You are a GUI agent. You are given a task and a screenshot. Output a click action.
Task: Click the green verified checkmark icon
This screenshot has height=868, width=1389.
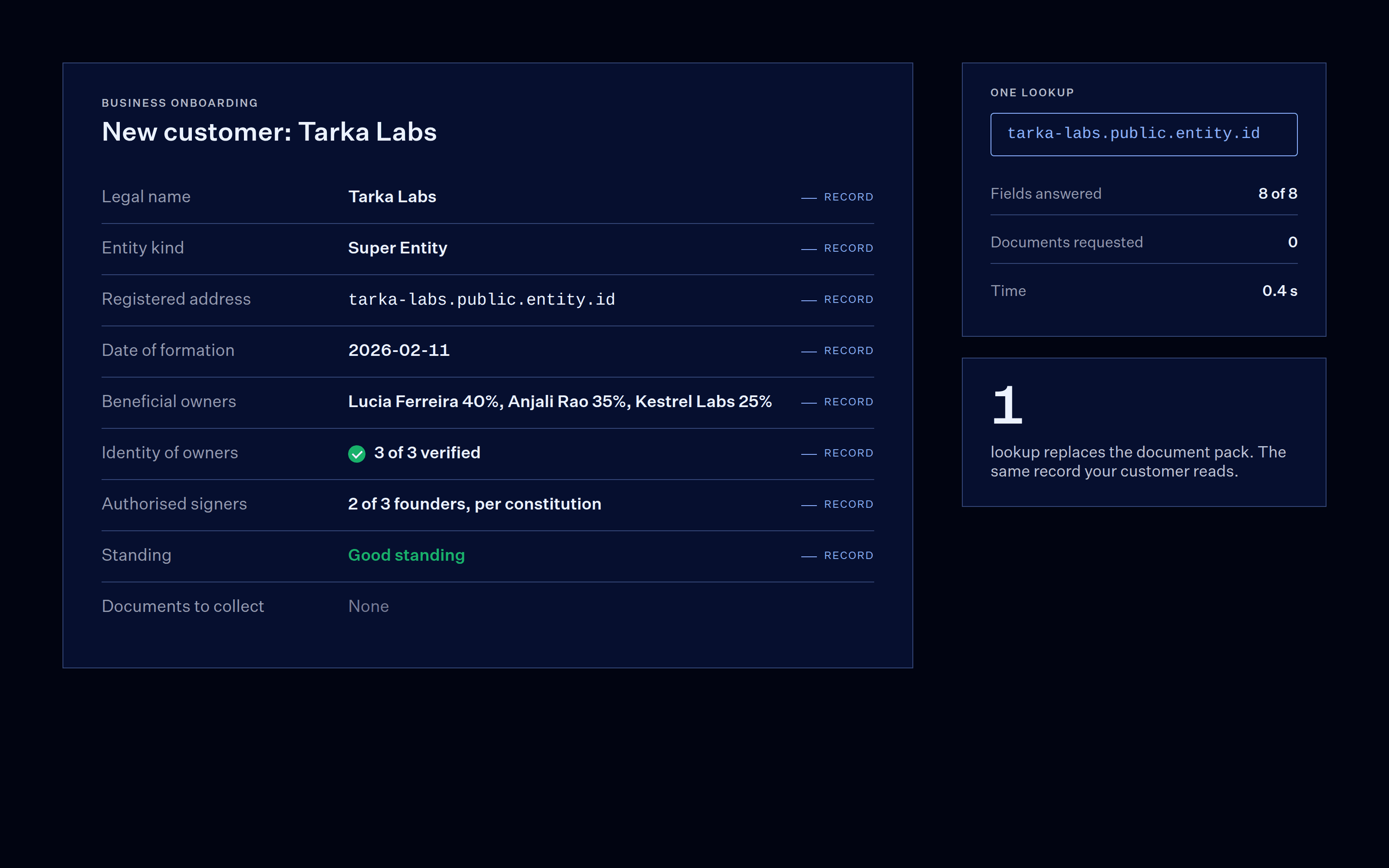tap(356, 454)
